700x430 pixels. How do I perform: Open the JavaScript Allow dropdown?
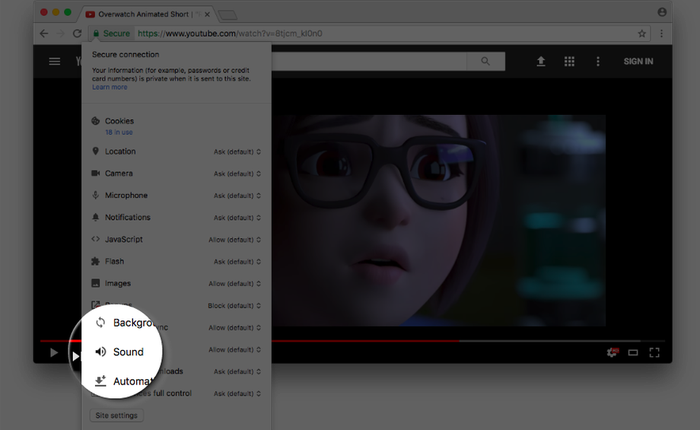[234, 240]
